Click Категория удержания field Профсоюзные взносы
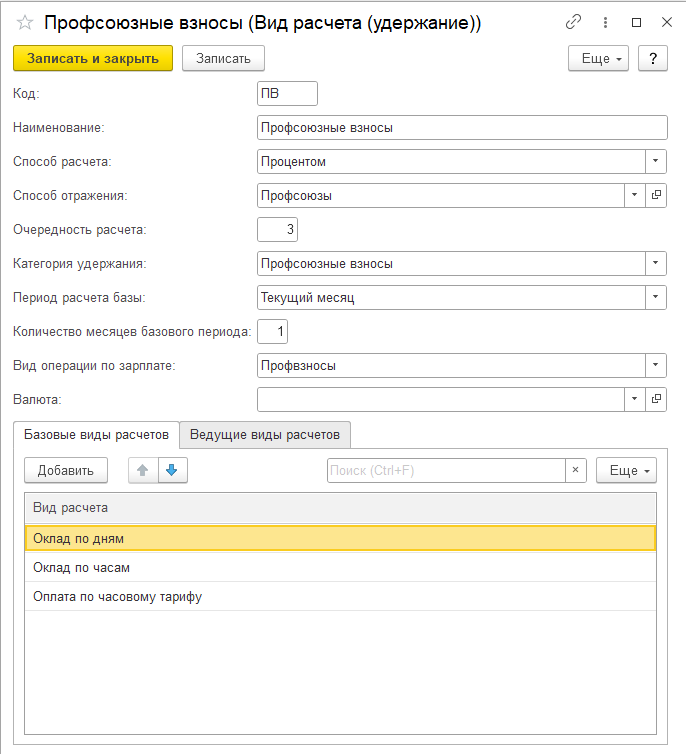 (x=451, y=263)
